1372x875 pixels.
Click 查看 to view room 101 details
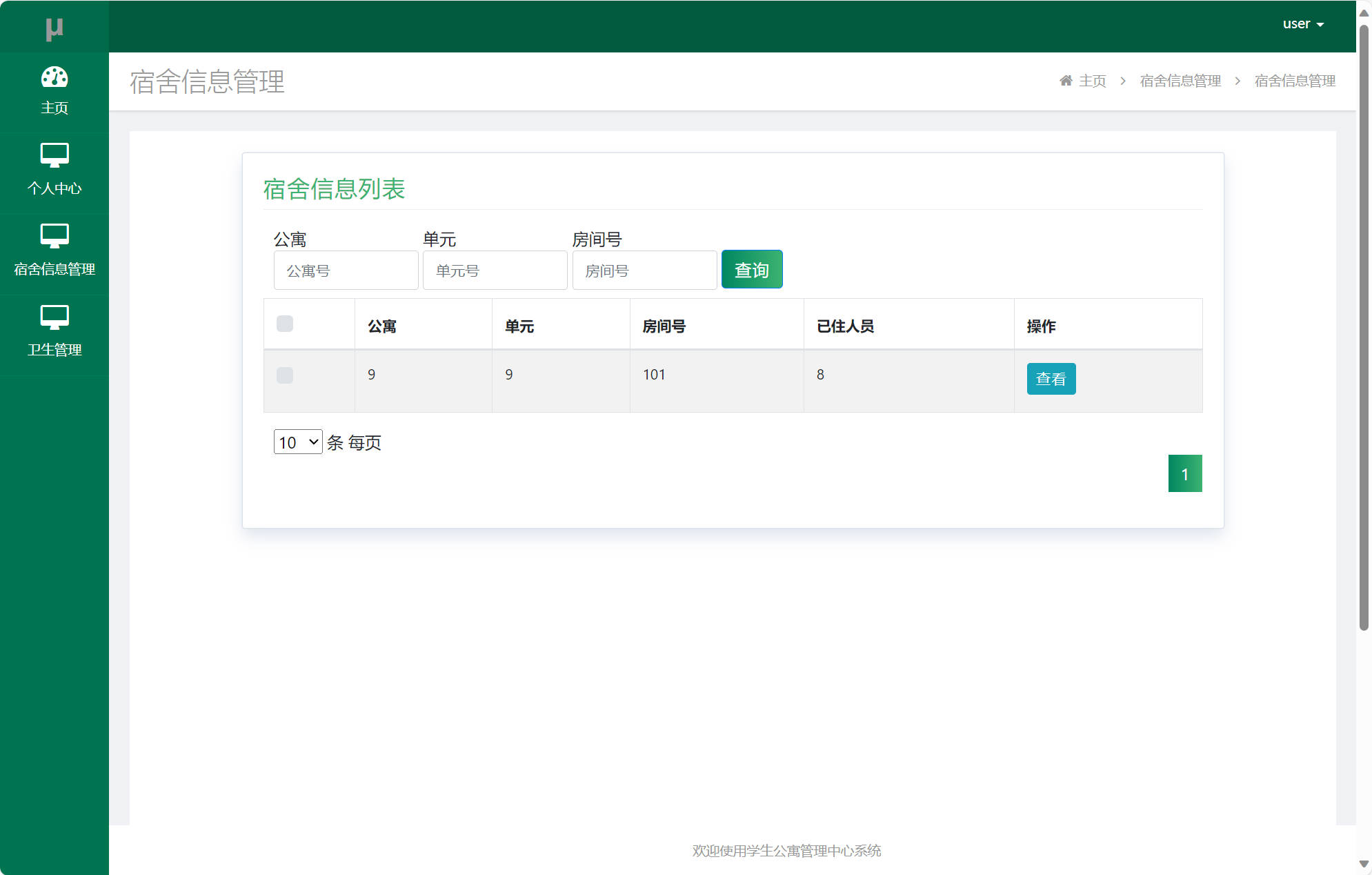(x=1051, y=378)
